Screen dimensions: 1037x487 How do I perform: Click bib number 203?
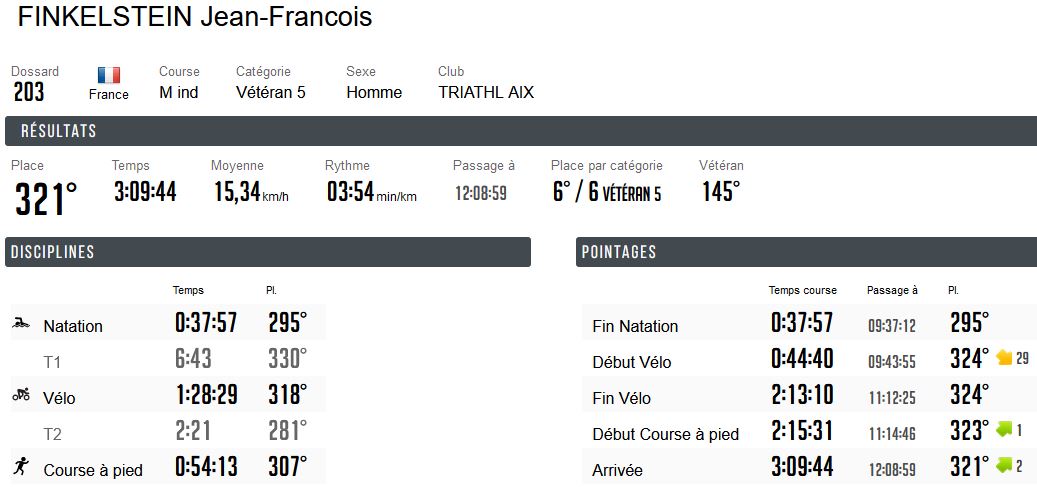click(28, 93)
